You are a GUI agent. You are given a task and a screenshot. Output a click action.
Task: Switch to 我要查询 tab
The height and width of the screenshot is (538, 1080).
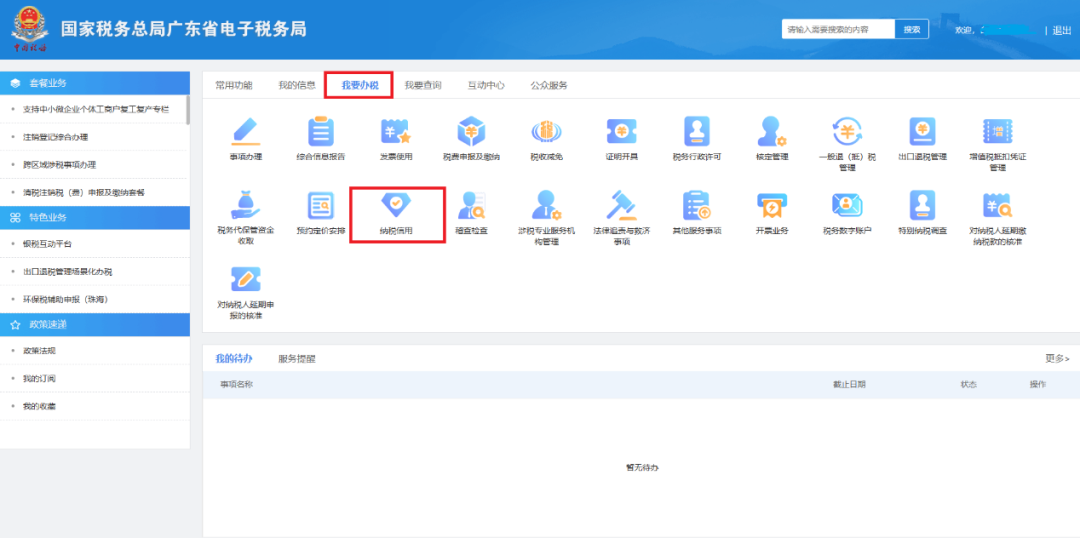tap(423, 85)
